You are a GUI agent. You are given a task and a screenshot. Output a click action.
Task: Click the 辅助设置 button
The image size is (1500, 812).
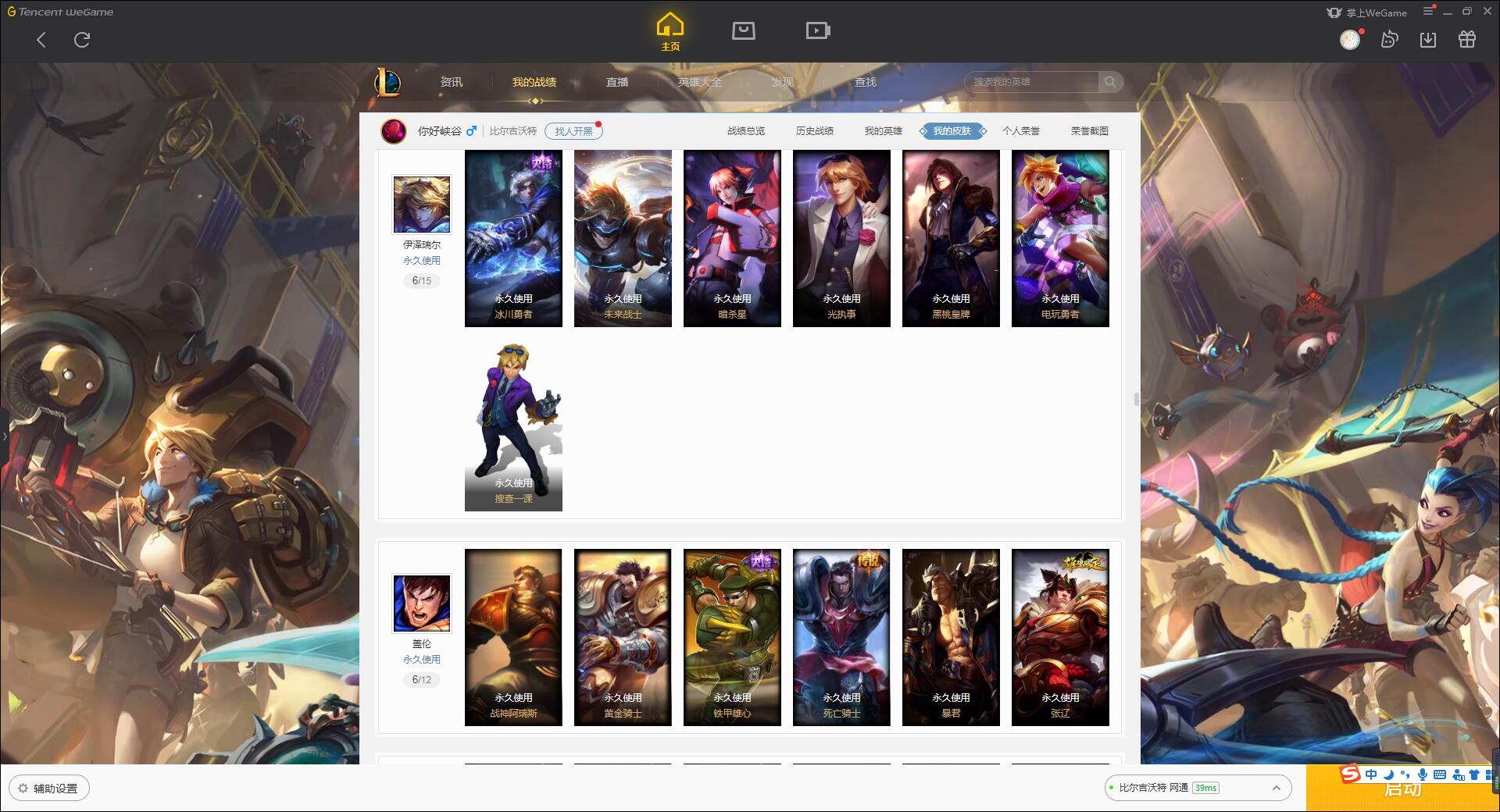click(x=48, y=789)
